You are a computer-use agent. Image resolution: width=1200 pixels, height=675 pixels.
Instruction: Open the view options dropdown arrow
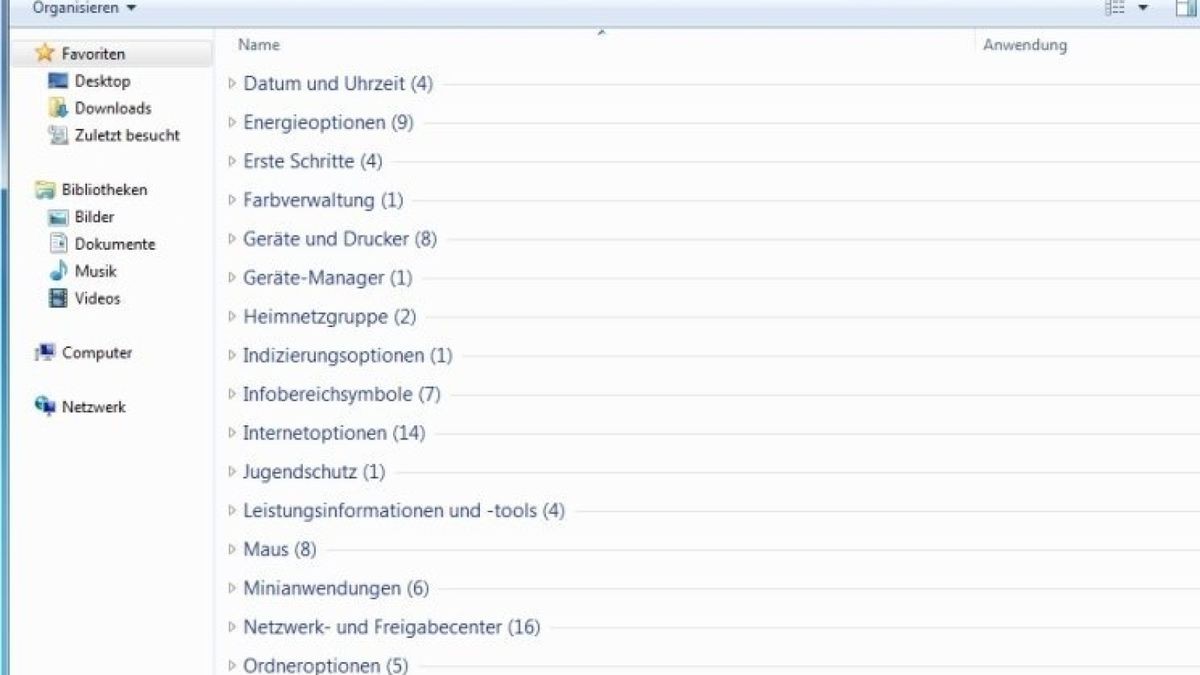tap(1143, 8)
